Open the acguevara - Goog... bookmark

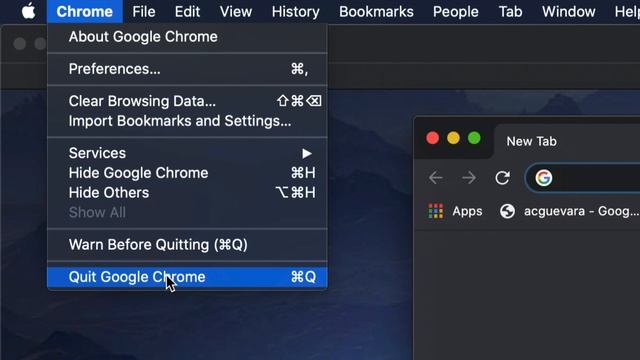[x=569, y=211]
